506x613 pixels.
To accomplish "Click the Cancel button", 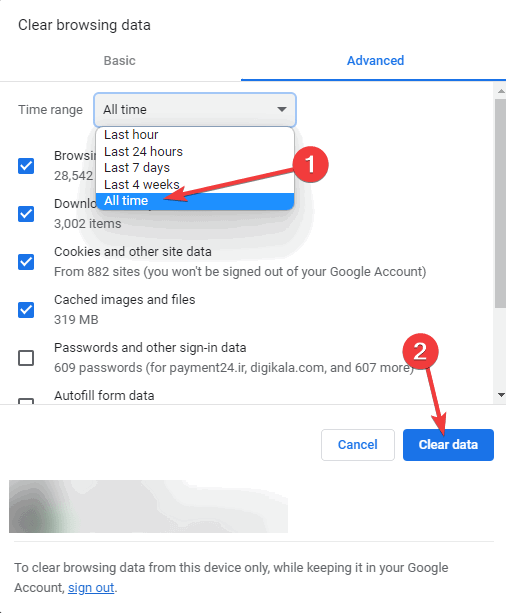I will [358, 445].
